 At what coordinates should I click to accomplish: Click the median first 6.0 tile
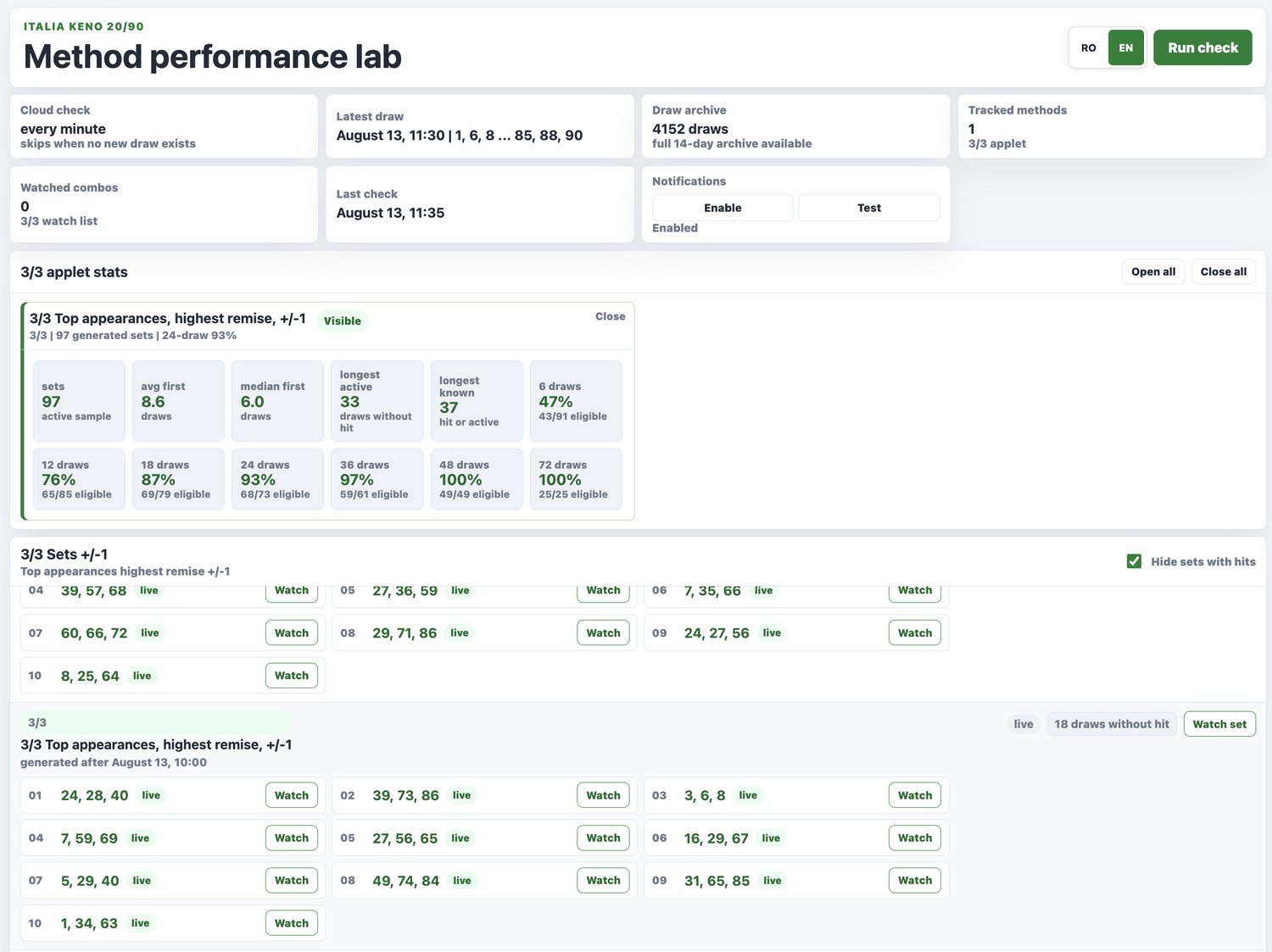(x=277, y=401)
